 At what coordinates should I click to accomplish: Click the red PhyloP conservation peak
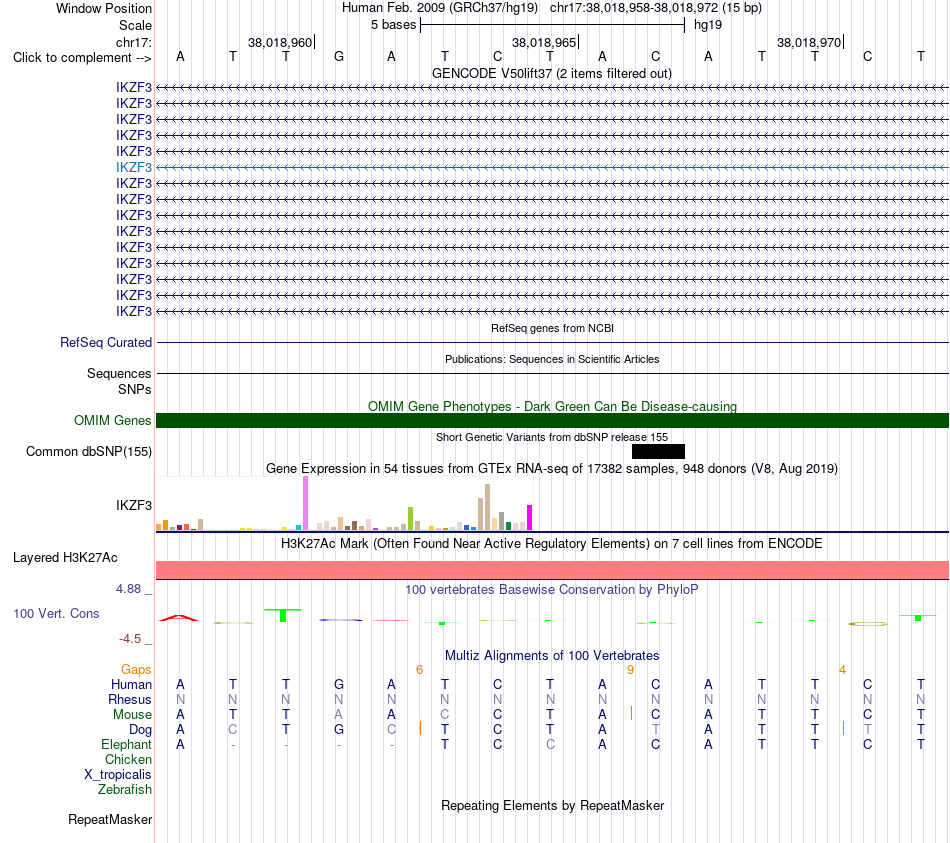point(179,618)
